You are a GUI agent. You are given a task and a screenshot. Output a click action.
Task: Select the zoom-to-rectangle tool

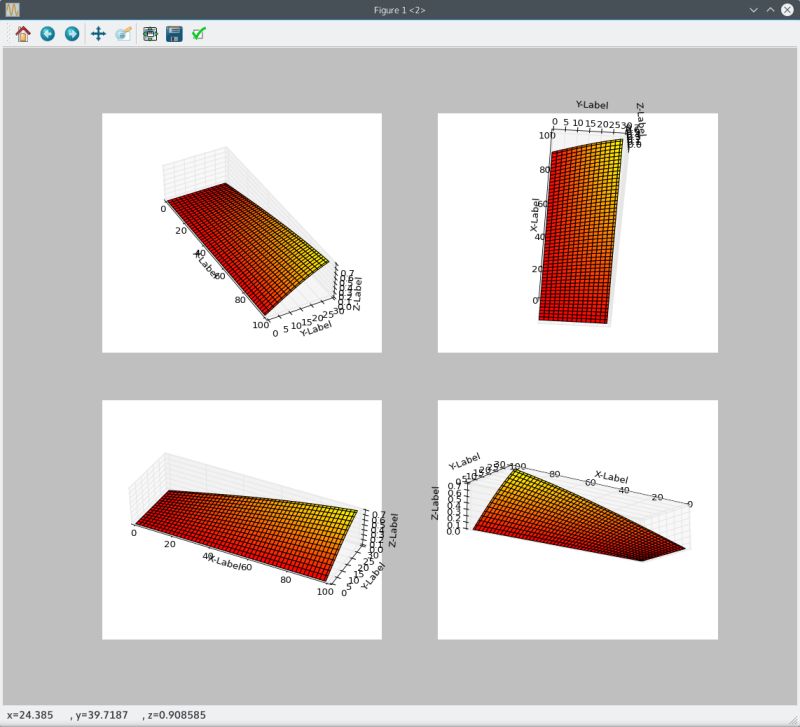(122, 33)
